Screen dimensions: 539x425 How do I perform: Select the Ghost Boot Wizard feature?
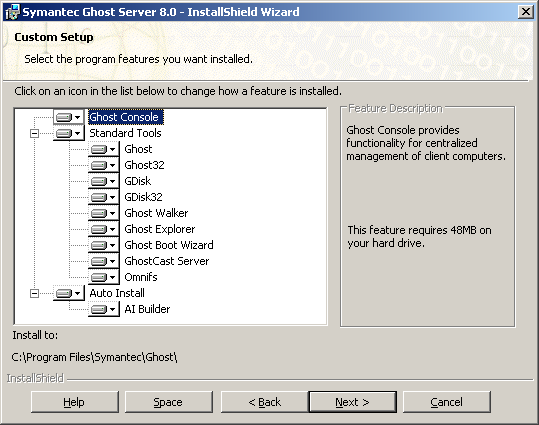[169, 245]
